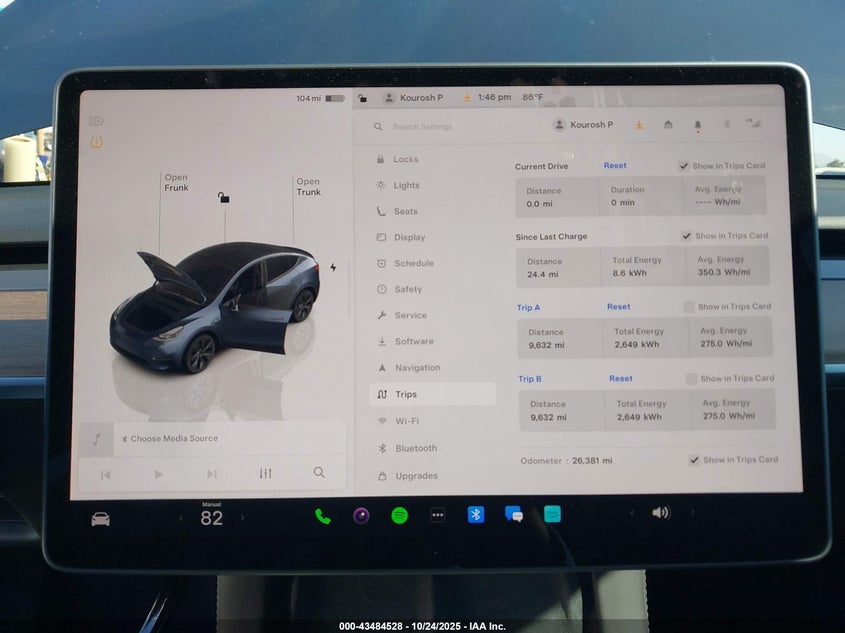
Task: Select the Display settings menu item
Action: coord(409,238)
